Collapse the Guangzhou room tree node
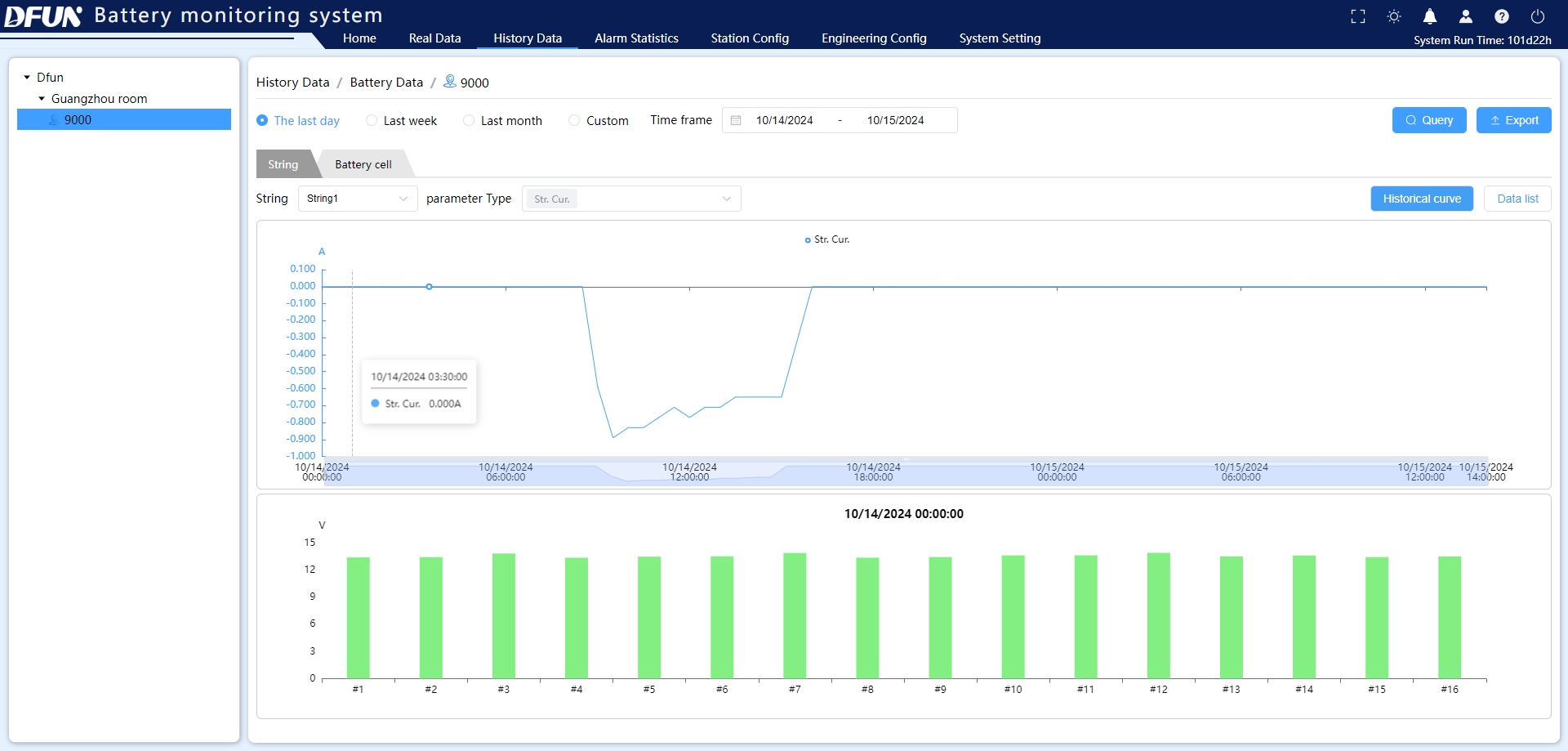The width and height of the screenshot is (1568, 751). (42, 98)
